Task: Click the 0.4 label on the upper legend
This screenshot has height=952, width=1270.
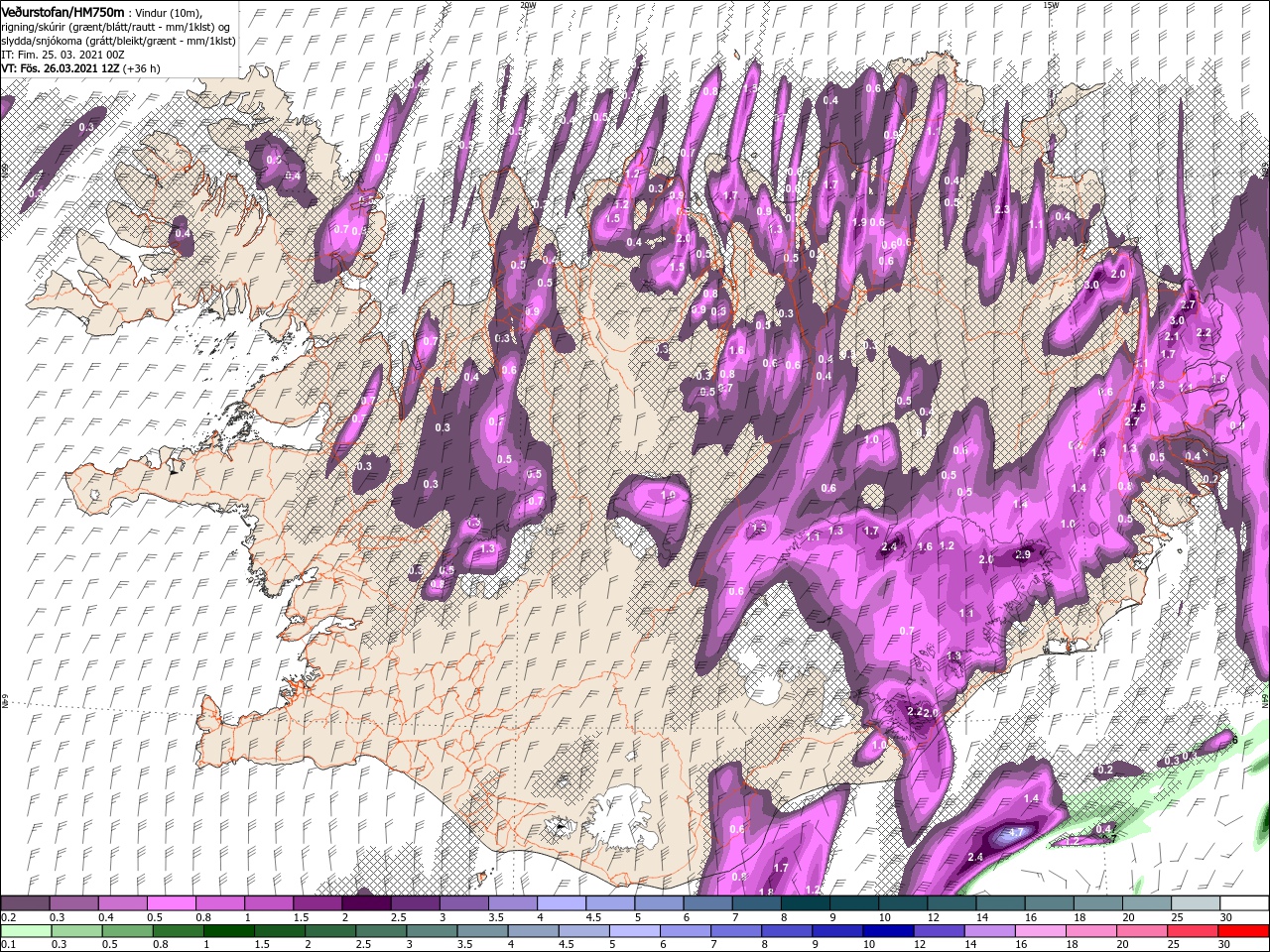Action: pyautogui.click(x=106, y=917)
